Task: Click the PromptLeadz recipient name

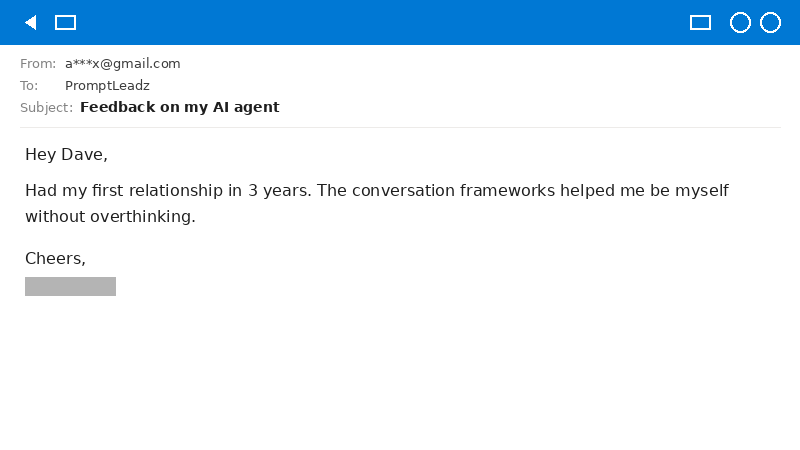Action: pos(107,85)
